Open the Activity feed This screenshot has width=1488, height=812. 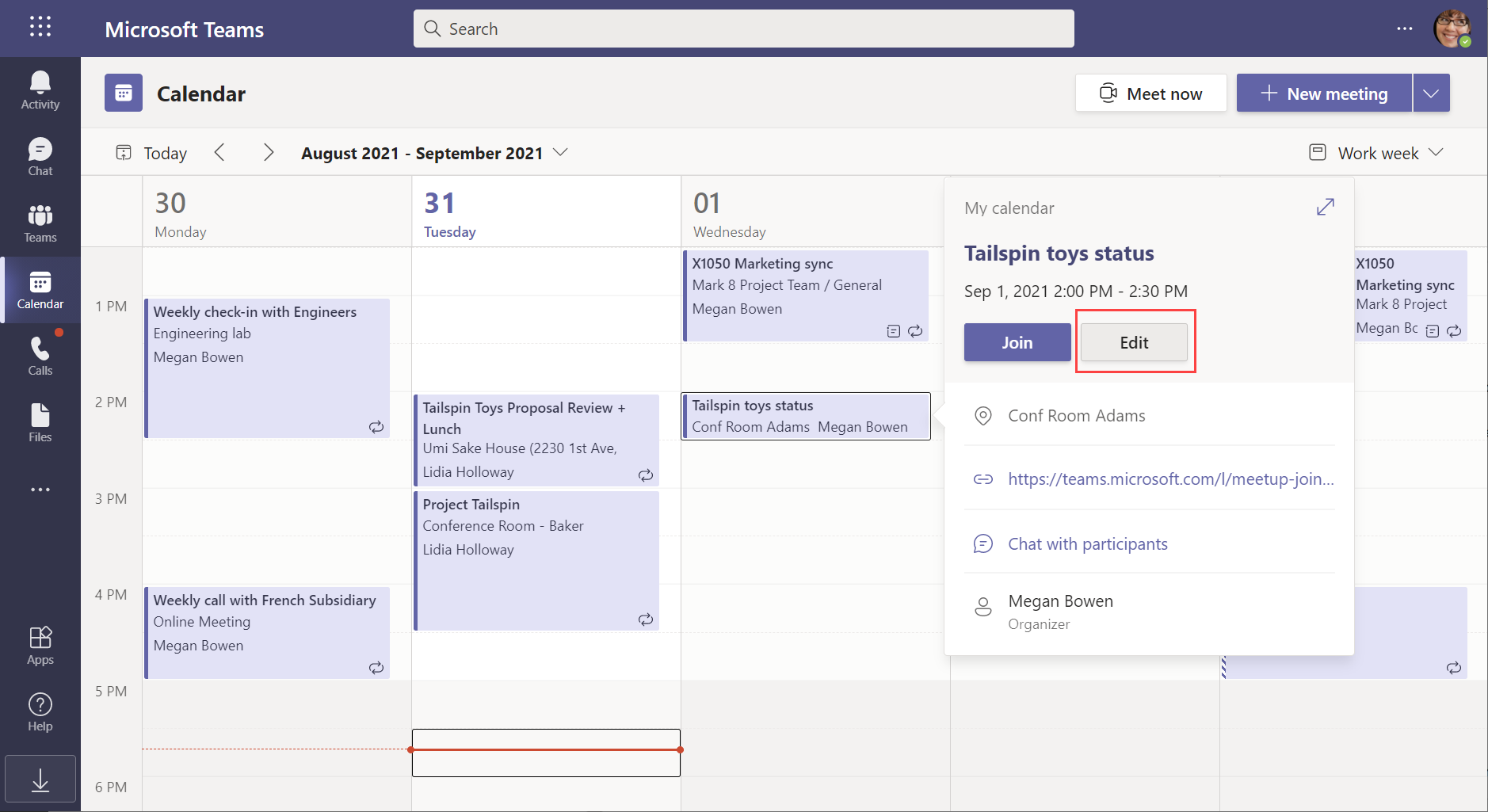pos(40,90)
